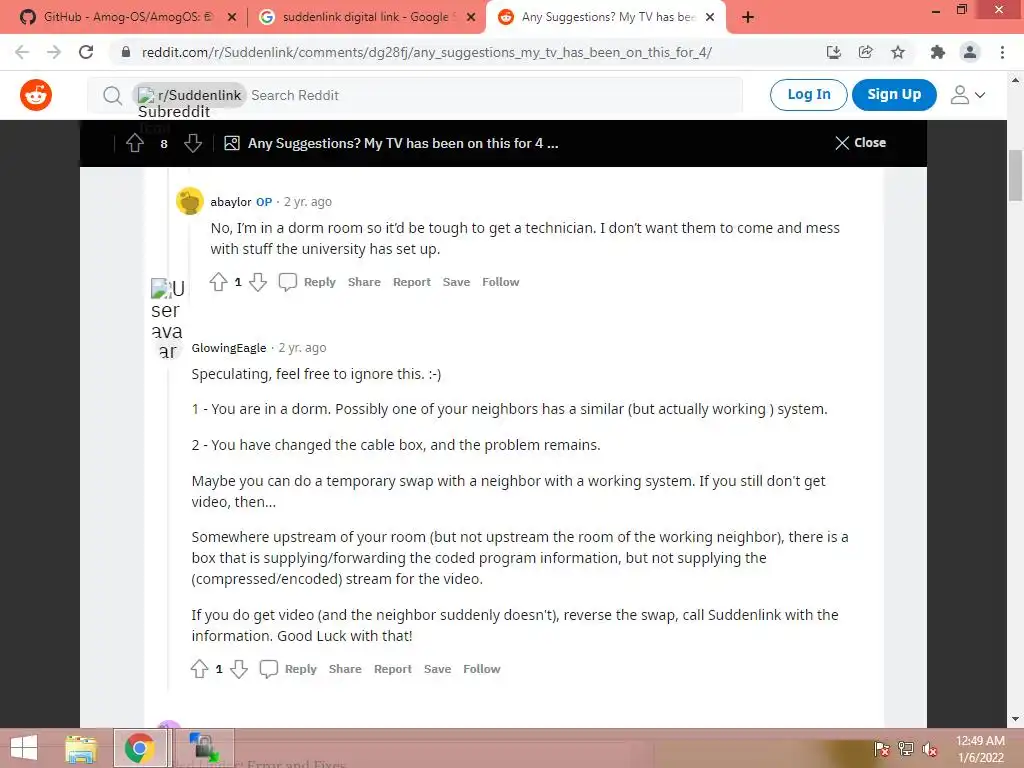The height and width of the screenshot is (768, 1024).
Task: Open the Chrome three-dot menu
Action: coord(1002,52)
